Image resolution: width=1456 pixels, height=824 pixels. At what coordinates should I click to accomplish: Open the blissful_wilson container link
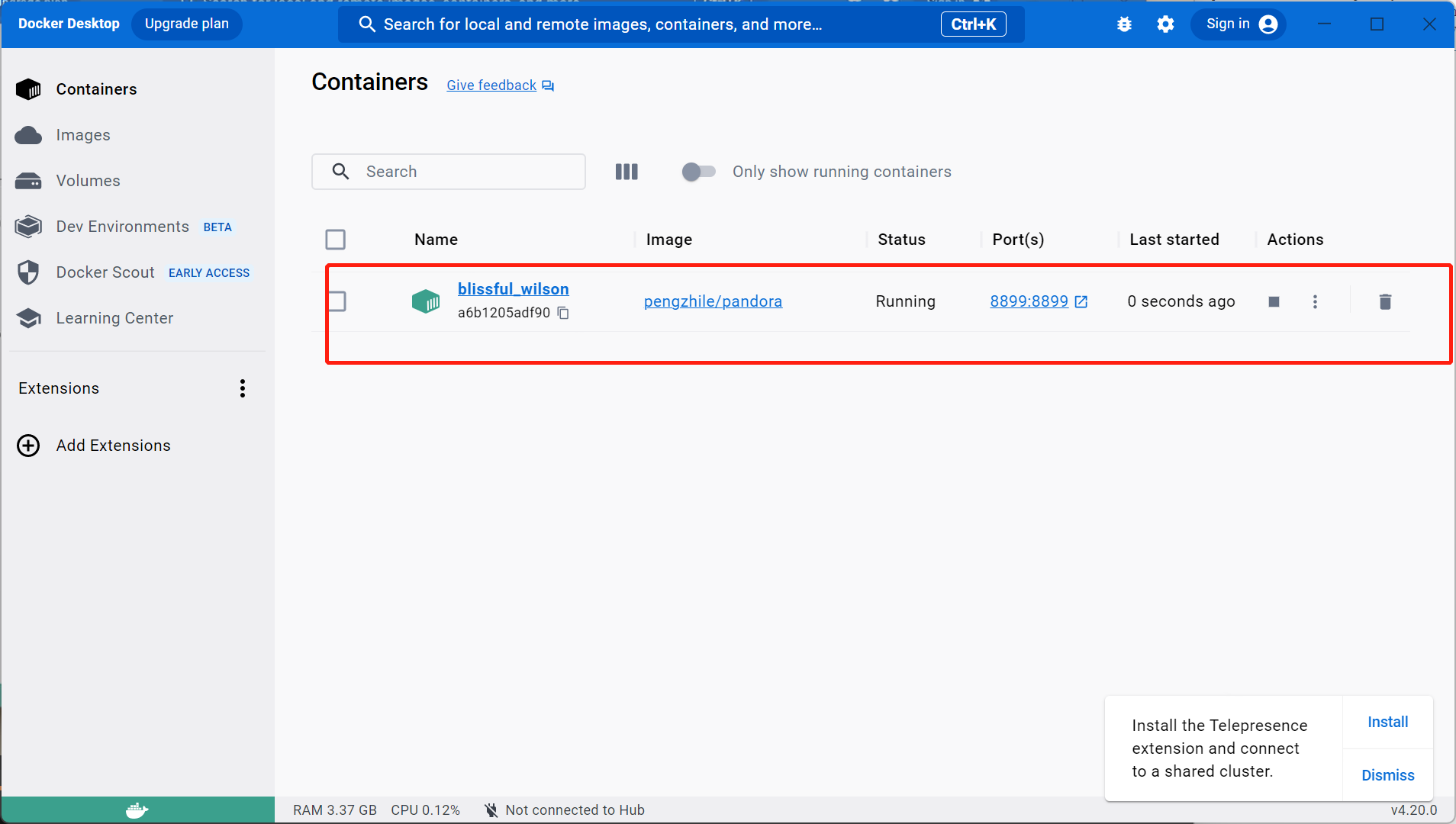coord(513,289)
